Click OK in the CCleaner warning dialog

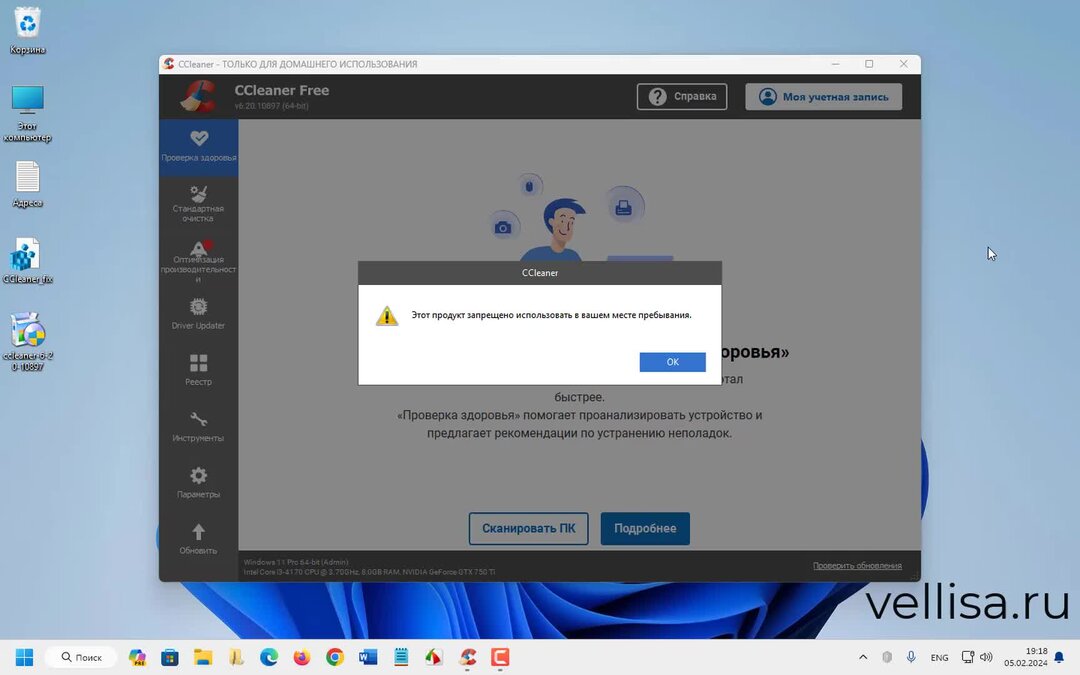point(672,362)
